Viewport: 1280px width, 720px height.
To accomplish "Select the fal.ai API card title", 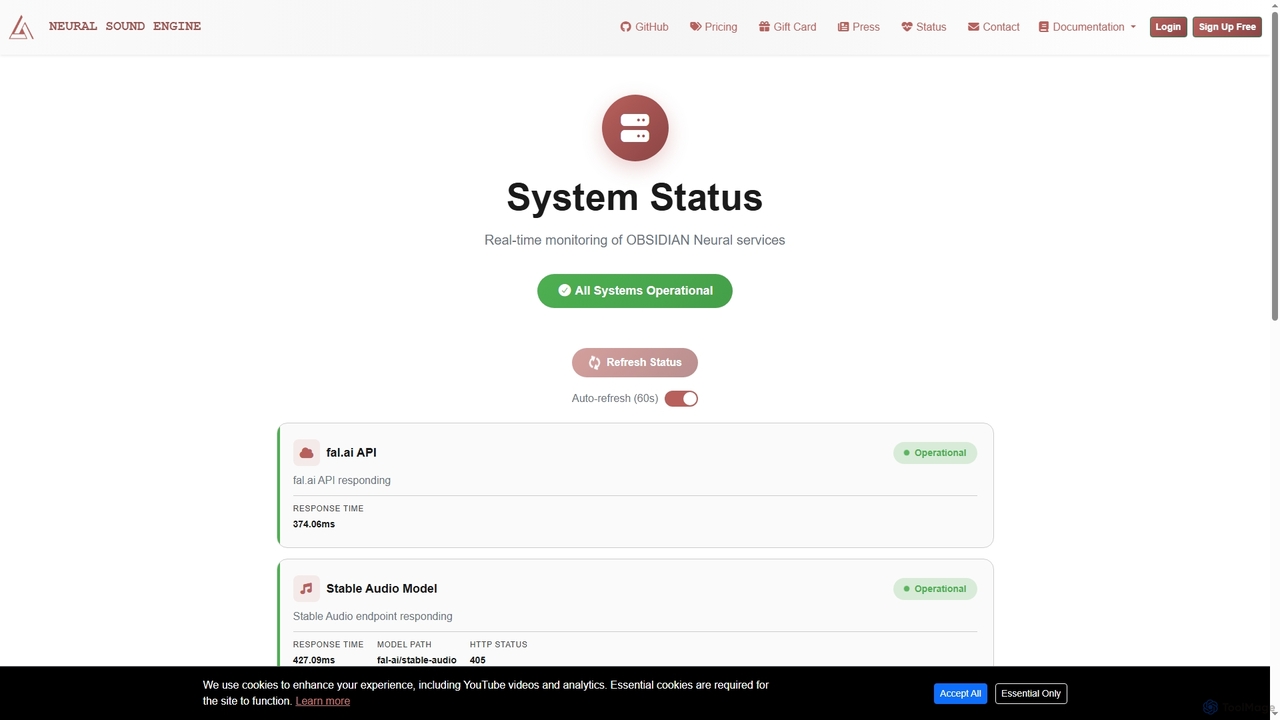I will point(351,453).
